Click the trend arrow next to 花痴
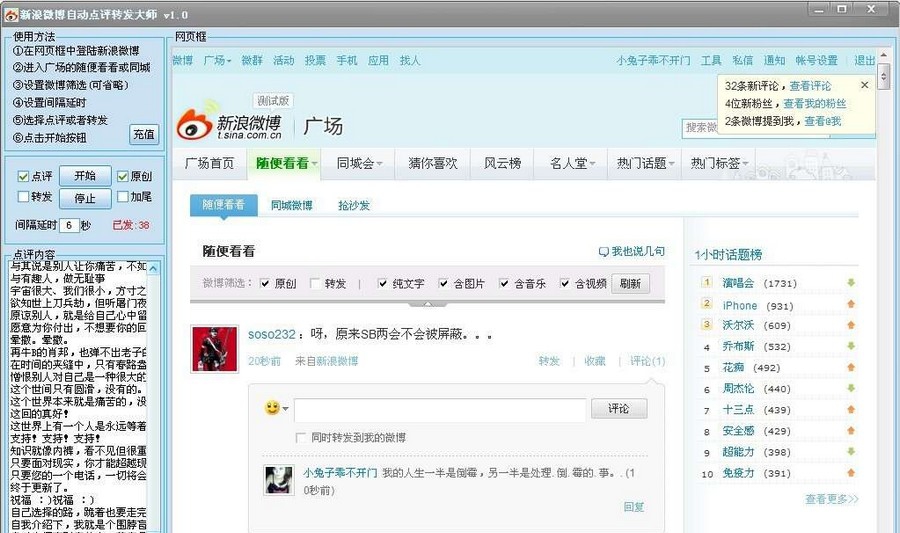This screenshot has width=900, height=533. pyautogui.click(x=851, y=367)
